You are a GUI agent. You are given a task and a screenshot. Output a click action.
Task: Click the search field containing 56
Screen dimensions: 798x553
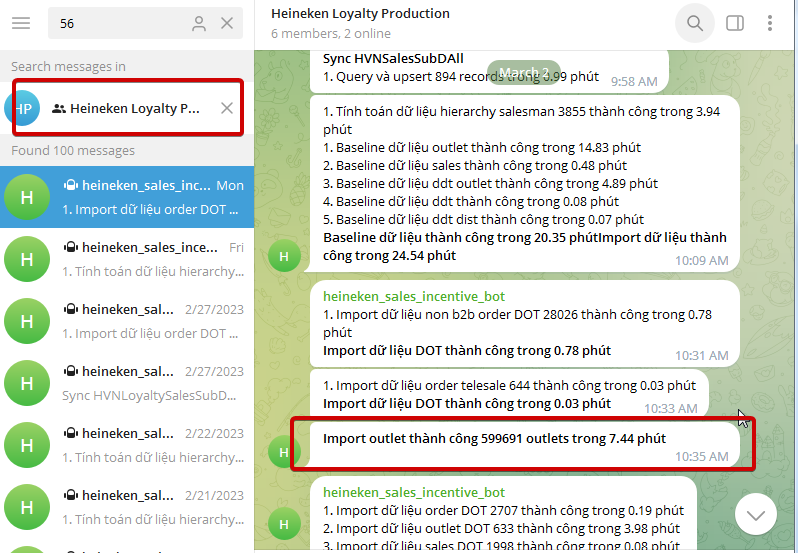pos(145,23)
